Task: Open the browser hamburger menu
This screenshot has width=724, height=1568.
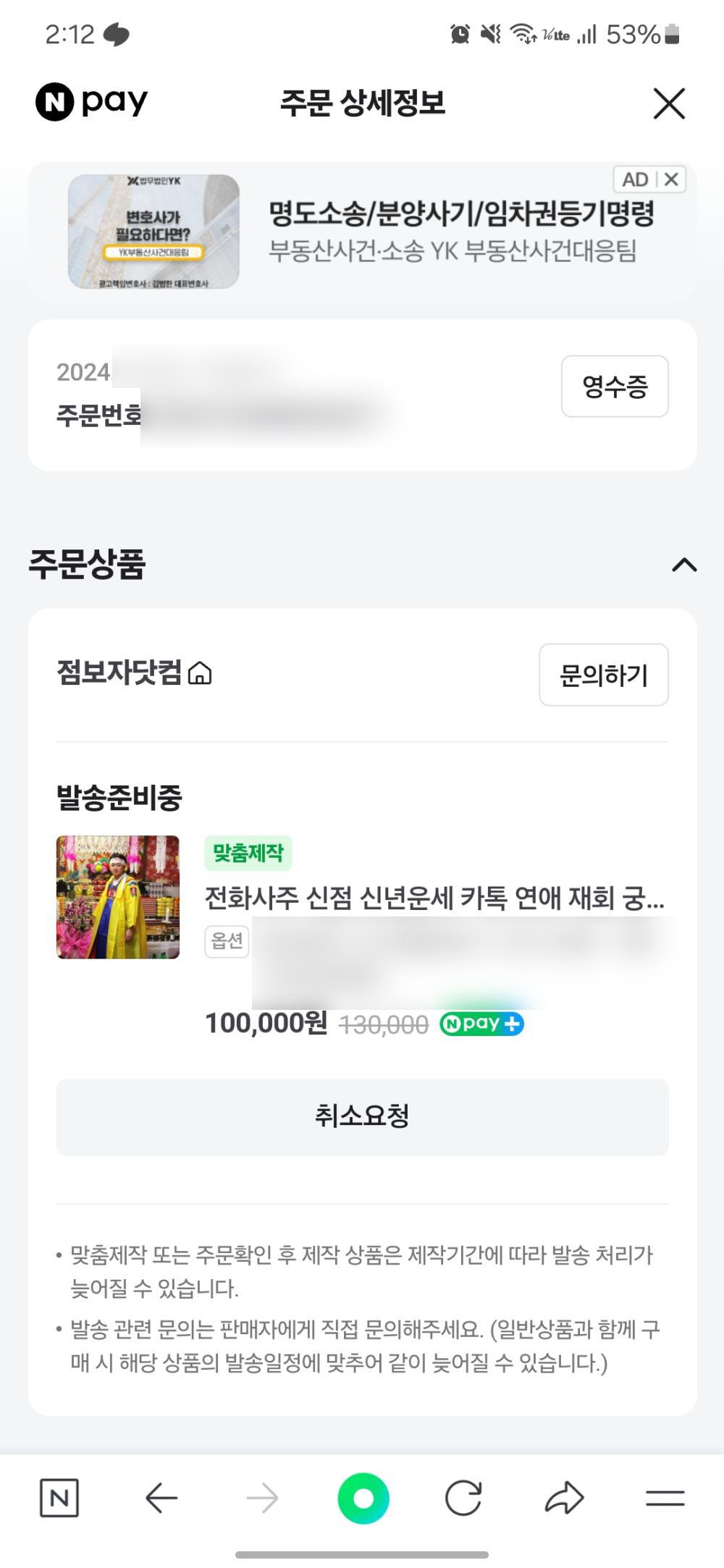Action: click(665, 1498)
